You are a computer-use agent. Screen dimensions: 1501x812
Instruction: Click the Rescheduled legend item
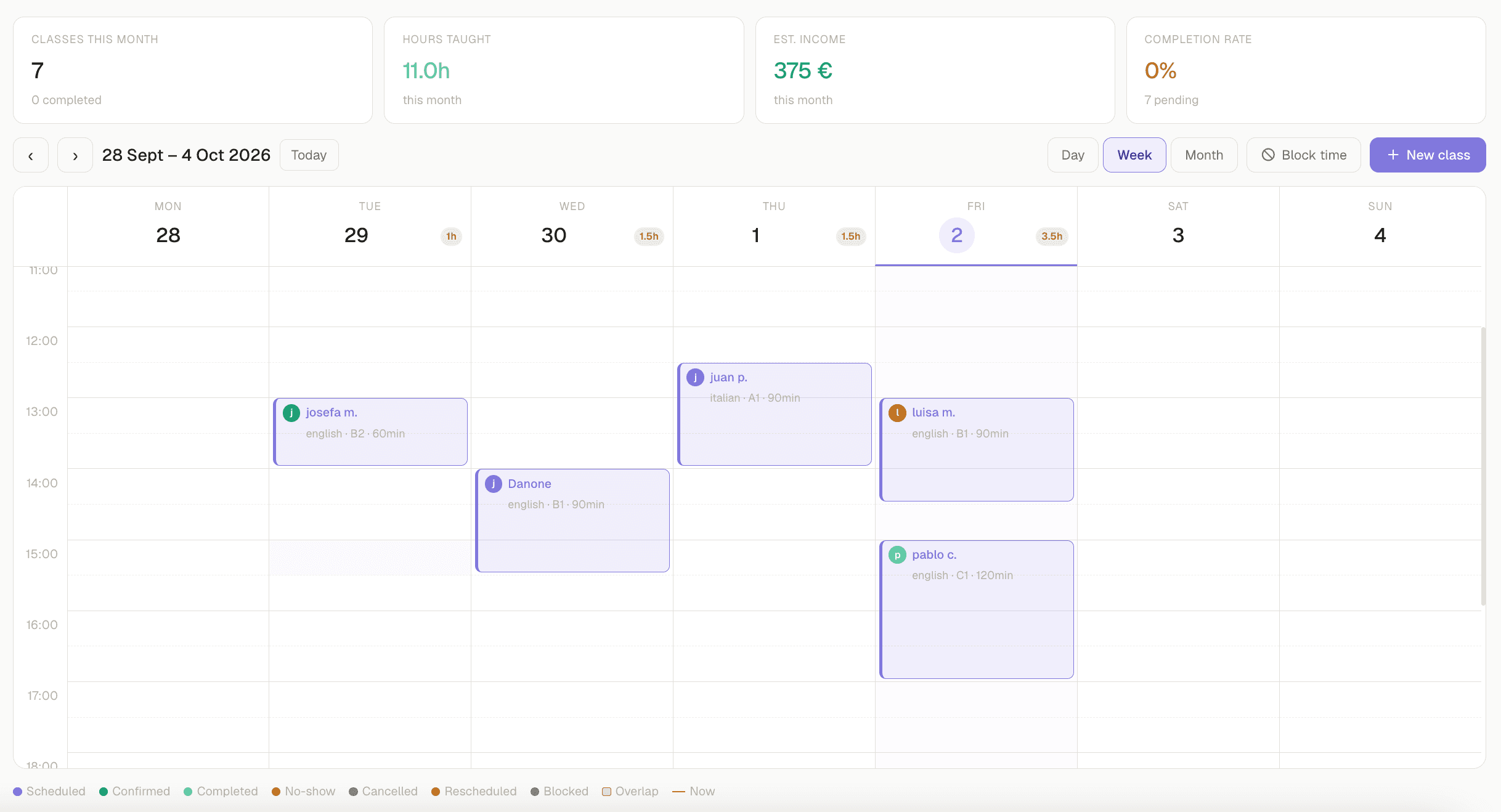tap(474, 792)
